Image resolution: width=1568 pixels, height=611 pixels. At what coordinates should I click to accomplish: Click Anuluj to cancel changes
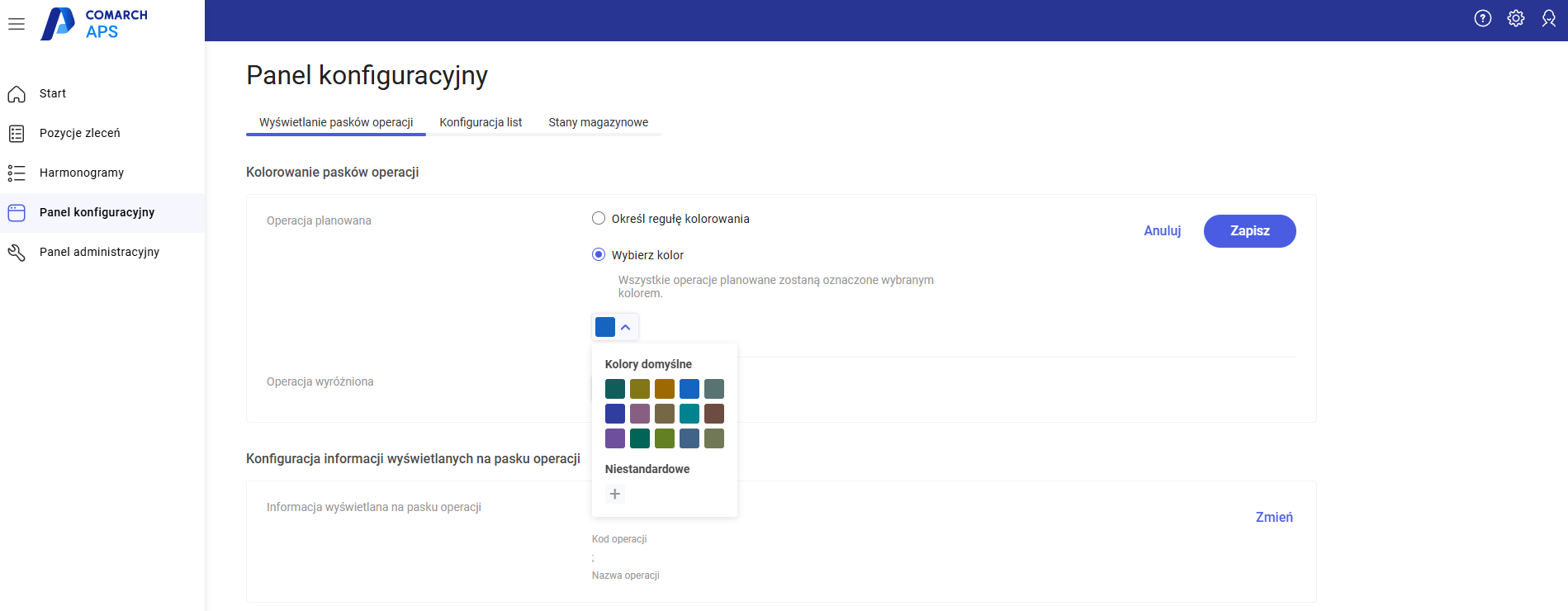tap(1162, 231)
